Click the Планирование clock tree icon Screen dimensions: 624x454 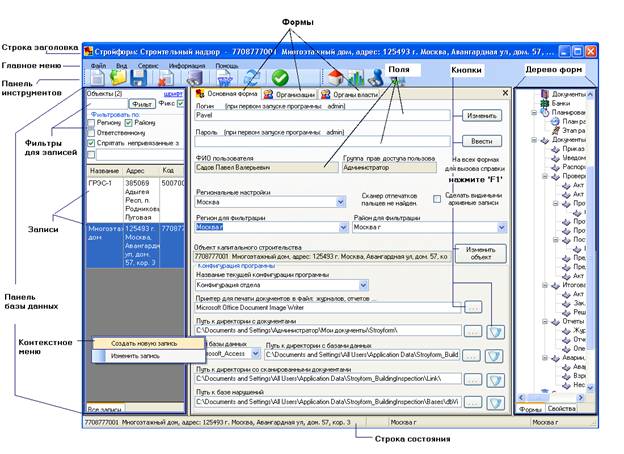(x=544, y=113)
